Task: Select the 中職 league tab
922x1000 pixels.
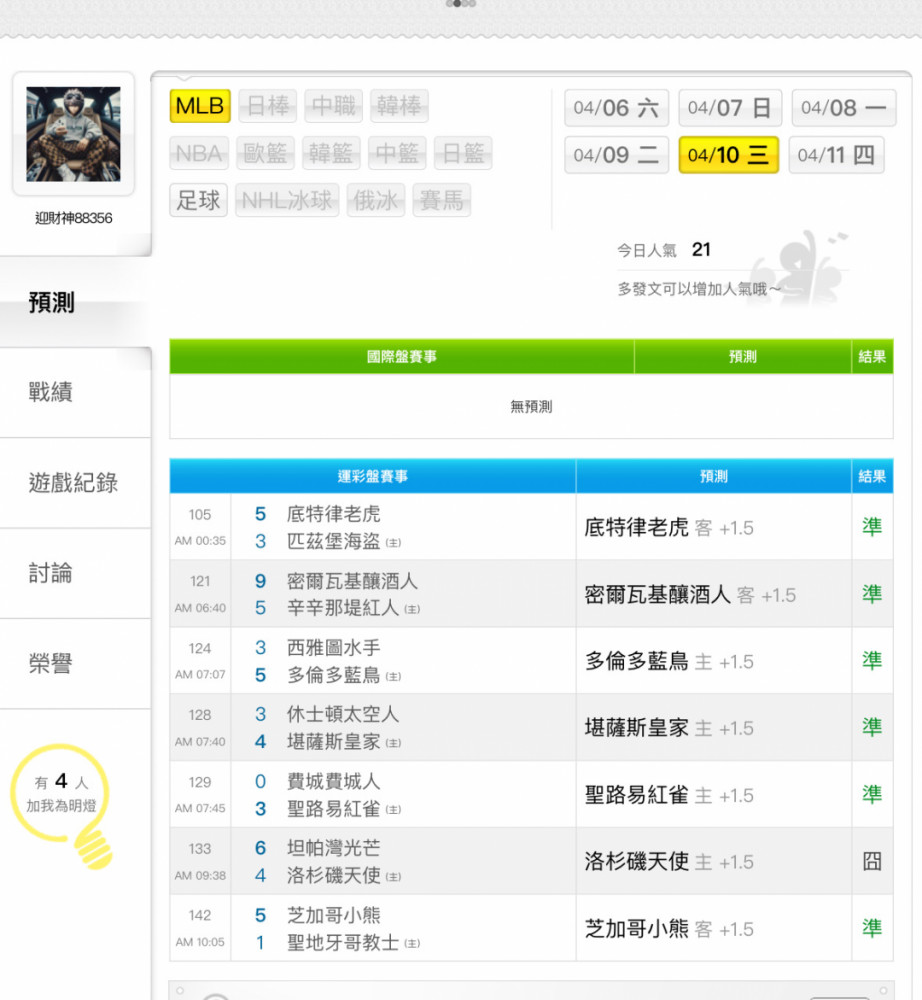Action: (x=333, y=106)
